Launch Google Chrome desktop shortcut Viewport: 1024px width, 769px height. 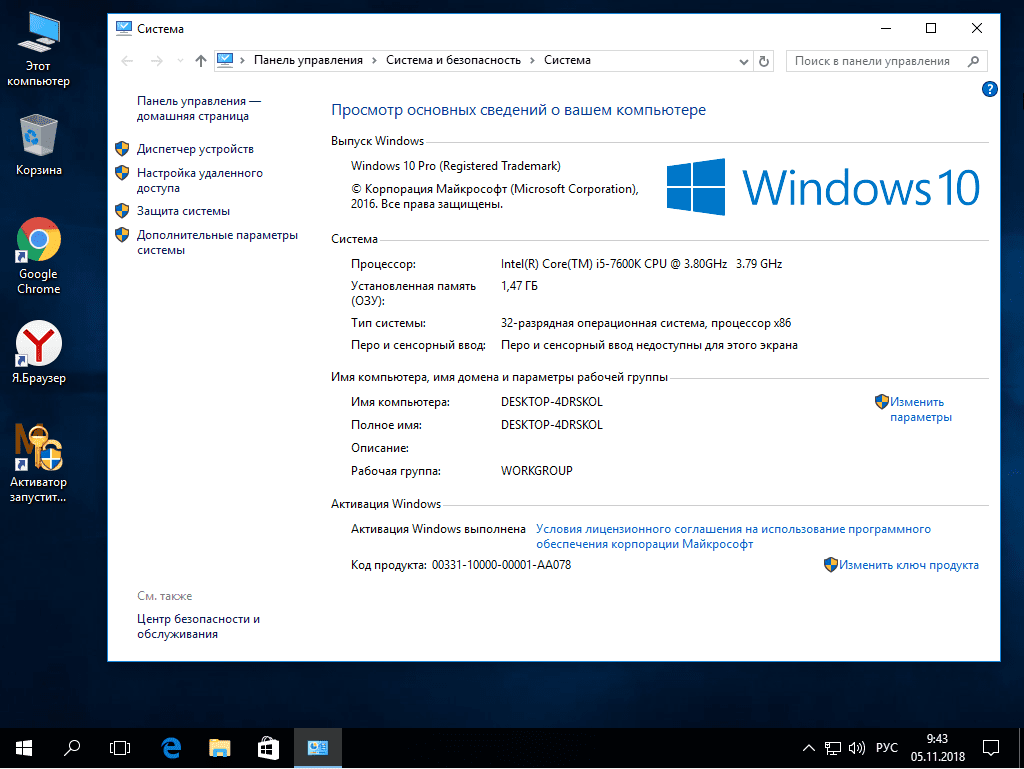pos(38,256)
